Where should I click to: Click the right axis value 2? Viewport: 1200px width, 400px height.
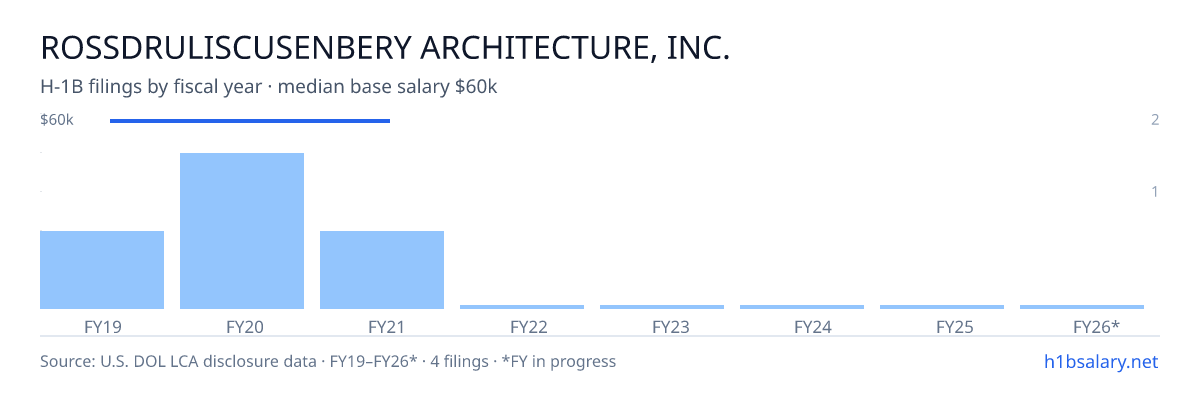coord(1155,120)
